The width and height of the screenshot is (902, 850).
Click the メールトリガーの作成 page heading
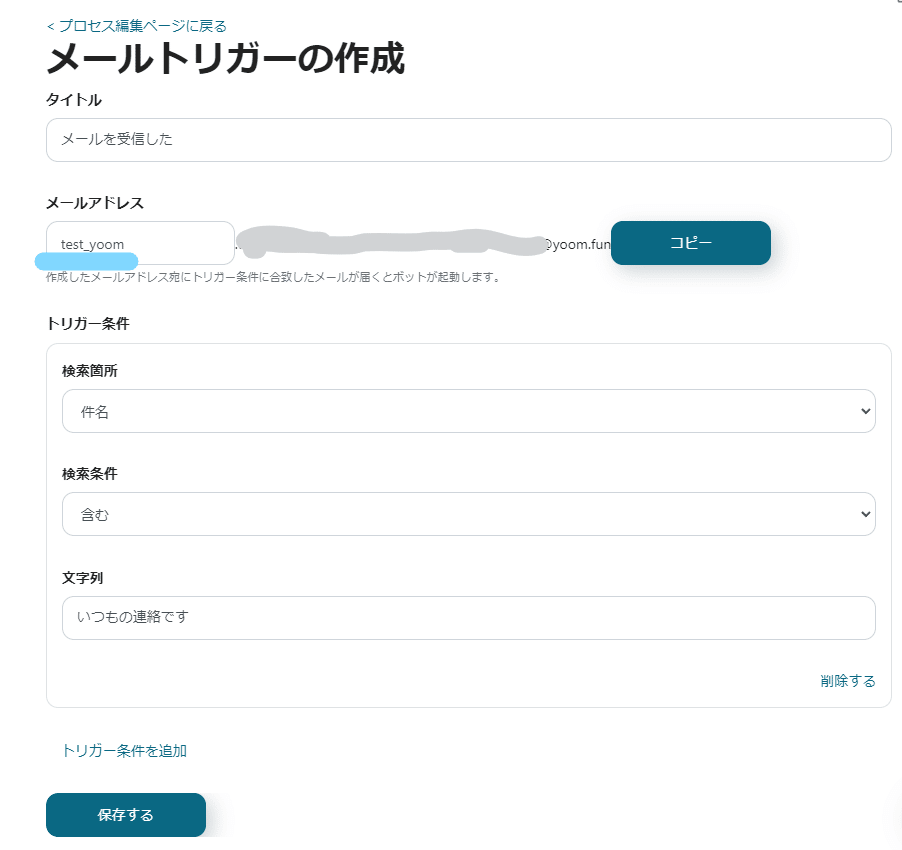coord(226,60)
